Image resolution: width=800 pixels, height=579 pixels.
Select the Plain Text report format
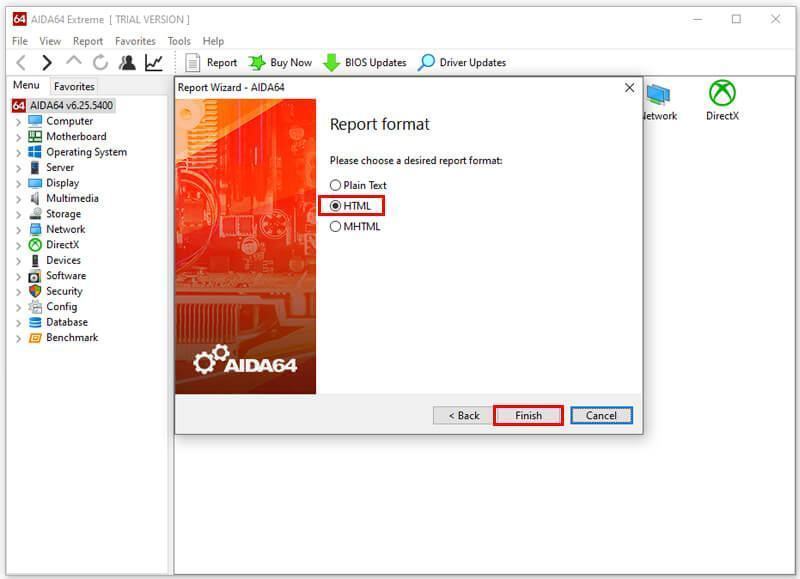(x=336, y=185)
